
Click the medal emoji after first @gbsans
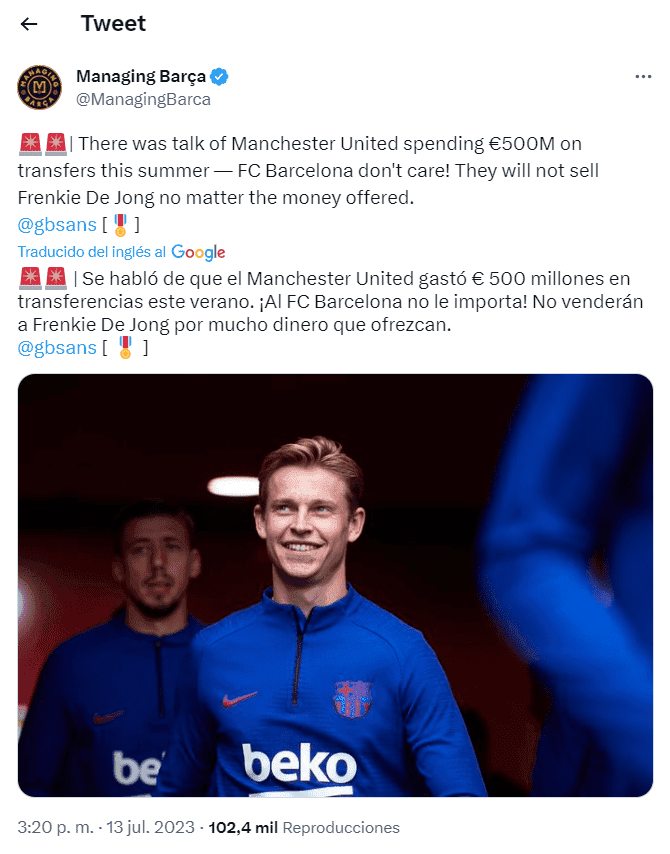pyautogui.click(x=121, y=224)
